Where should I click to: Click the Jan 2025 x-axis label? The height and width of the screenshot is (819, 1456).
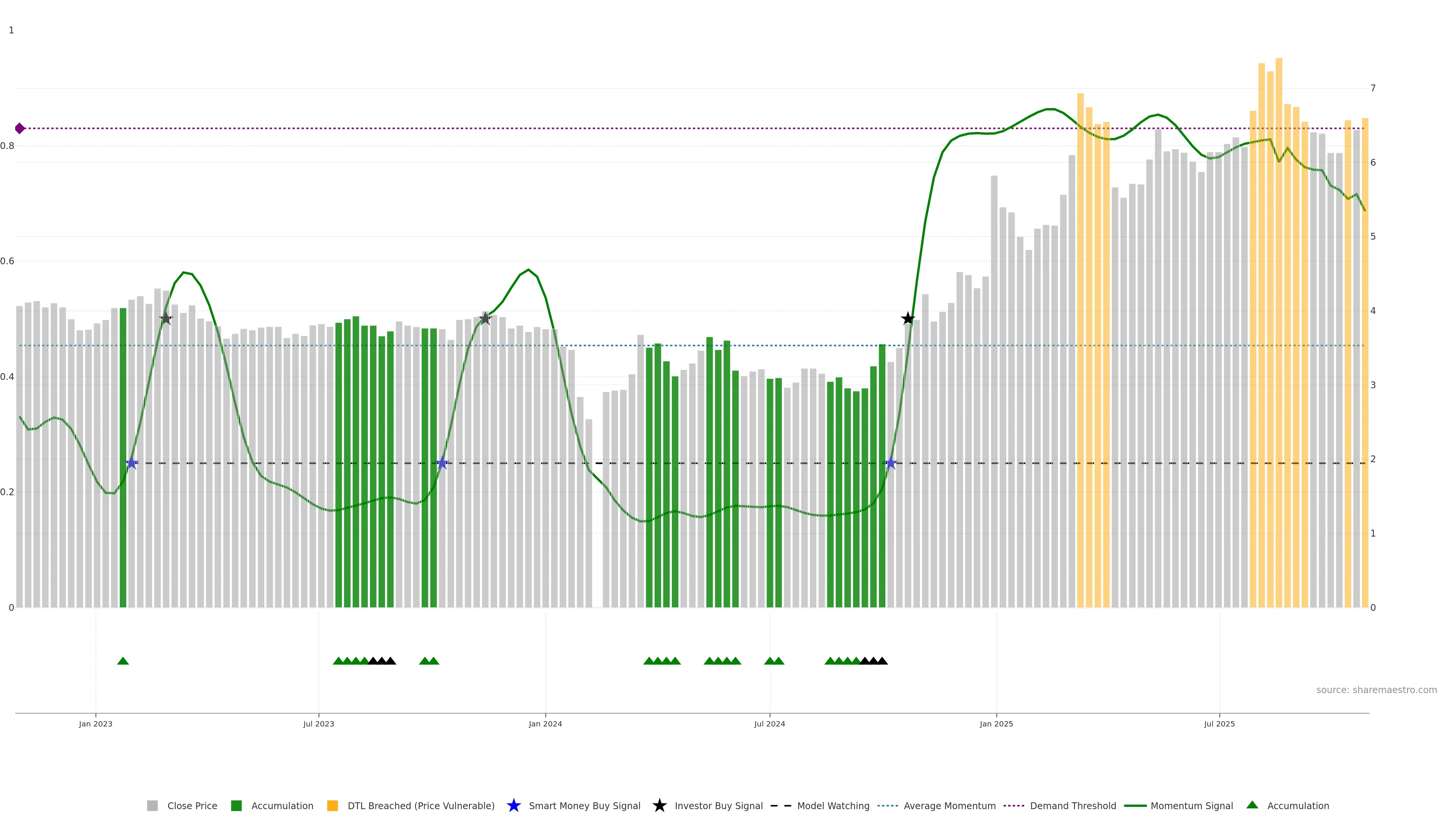996,723
